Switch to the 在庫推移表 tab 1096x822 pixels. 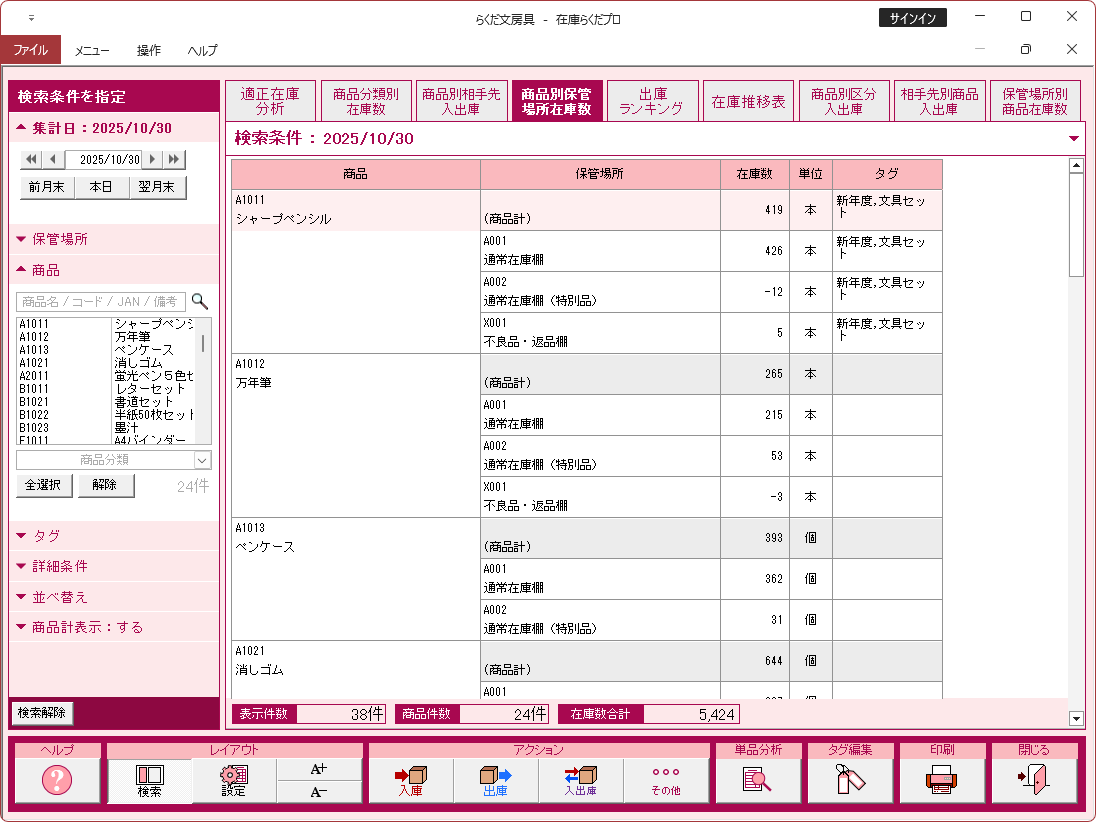748,102
